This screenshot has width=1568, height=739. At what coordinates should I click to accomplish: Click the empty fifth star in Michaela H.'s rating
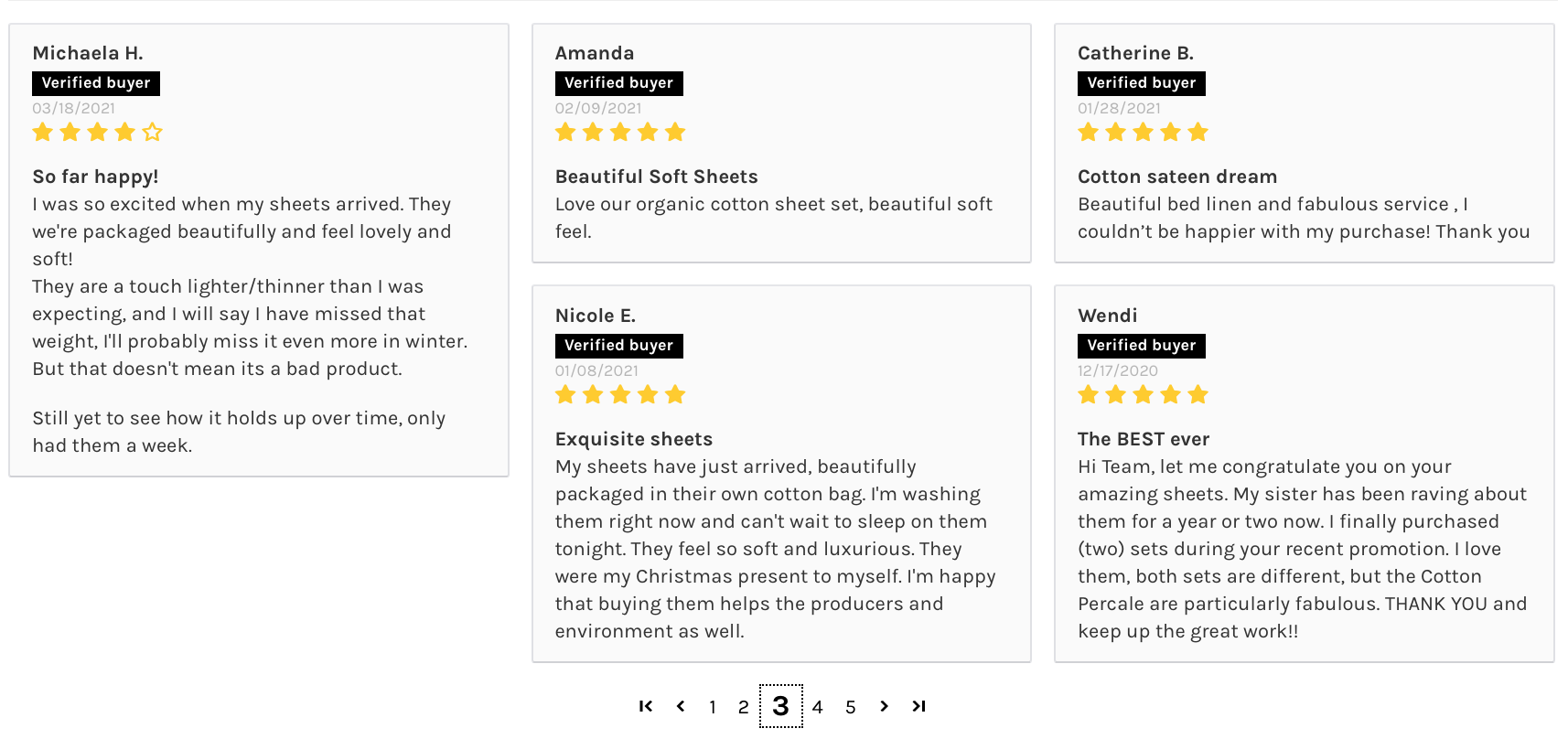click(153, 133)
